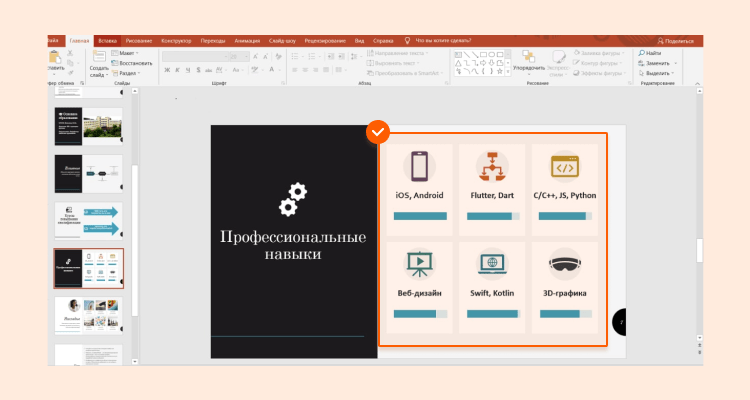Open the Макет layout dropdown

point(129,53)
